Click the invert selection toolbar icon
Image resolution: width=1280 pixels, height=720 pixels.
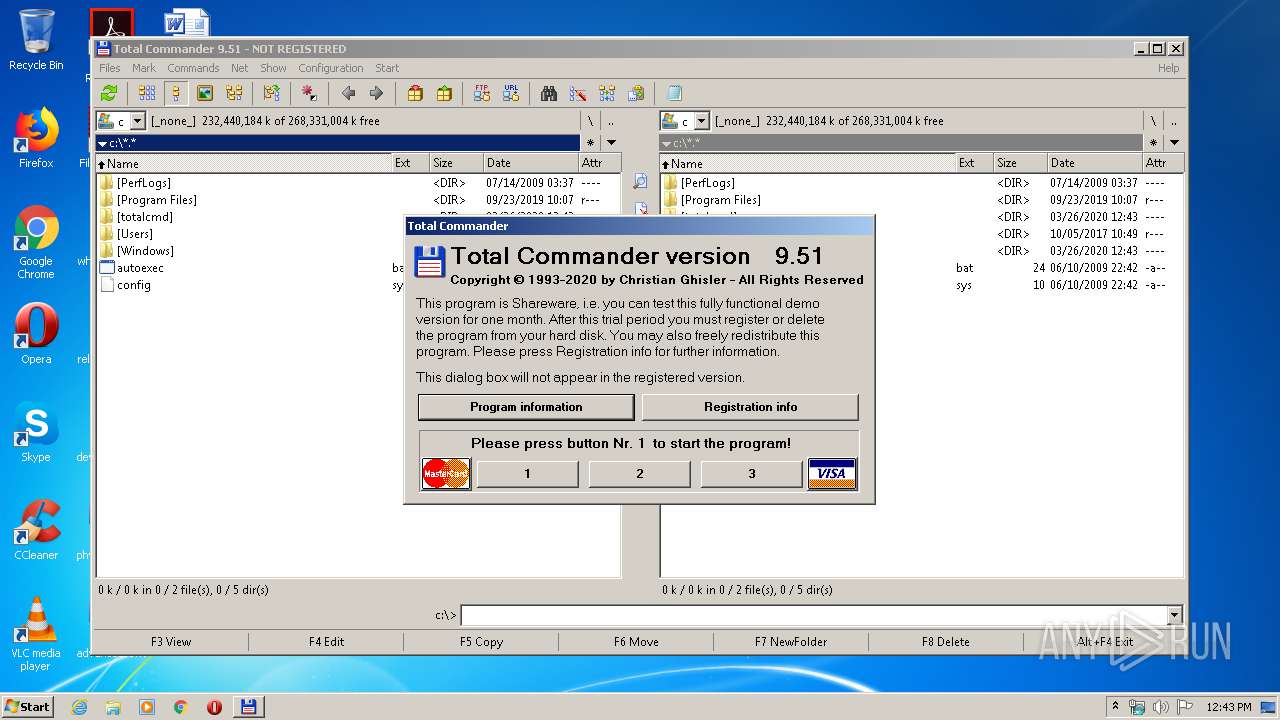point(271,93)
